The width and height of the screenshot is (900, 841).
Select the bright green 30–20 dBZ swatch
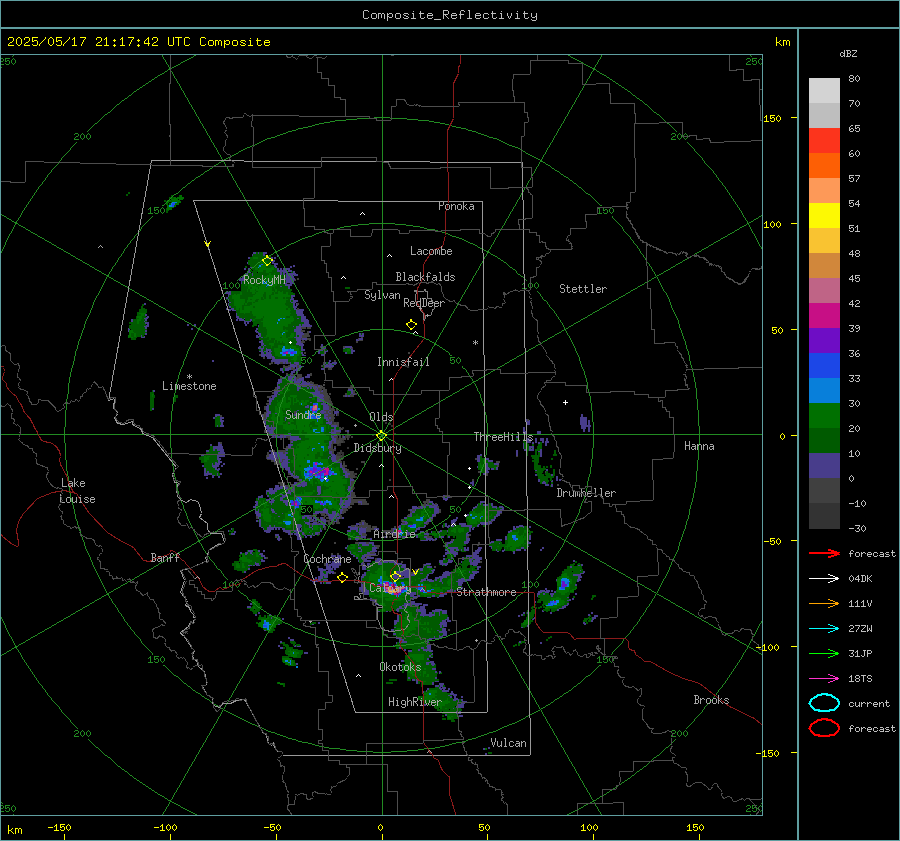coord(824,416)
